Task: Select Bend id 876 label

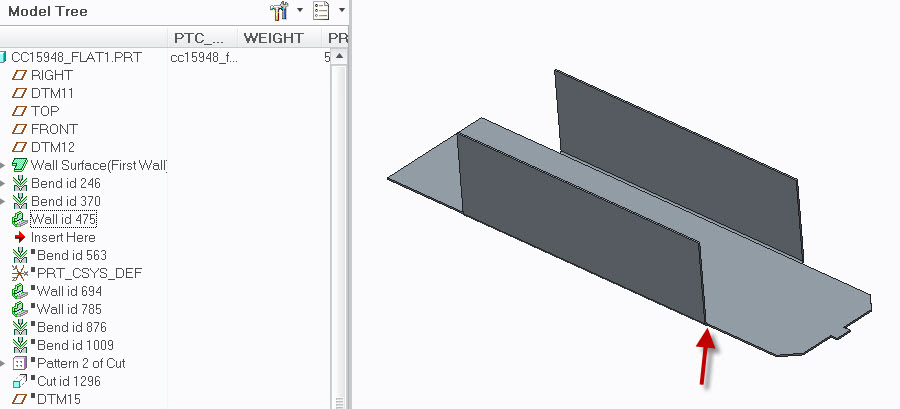Action: click(x=72, y=327)
